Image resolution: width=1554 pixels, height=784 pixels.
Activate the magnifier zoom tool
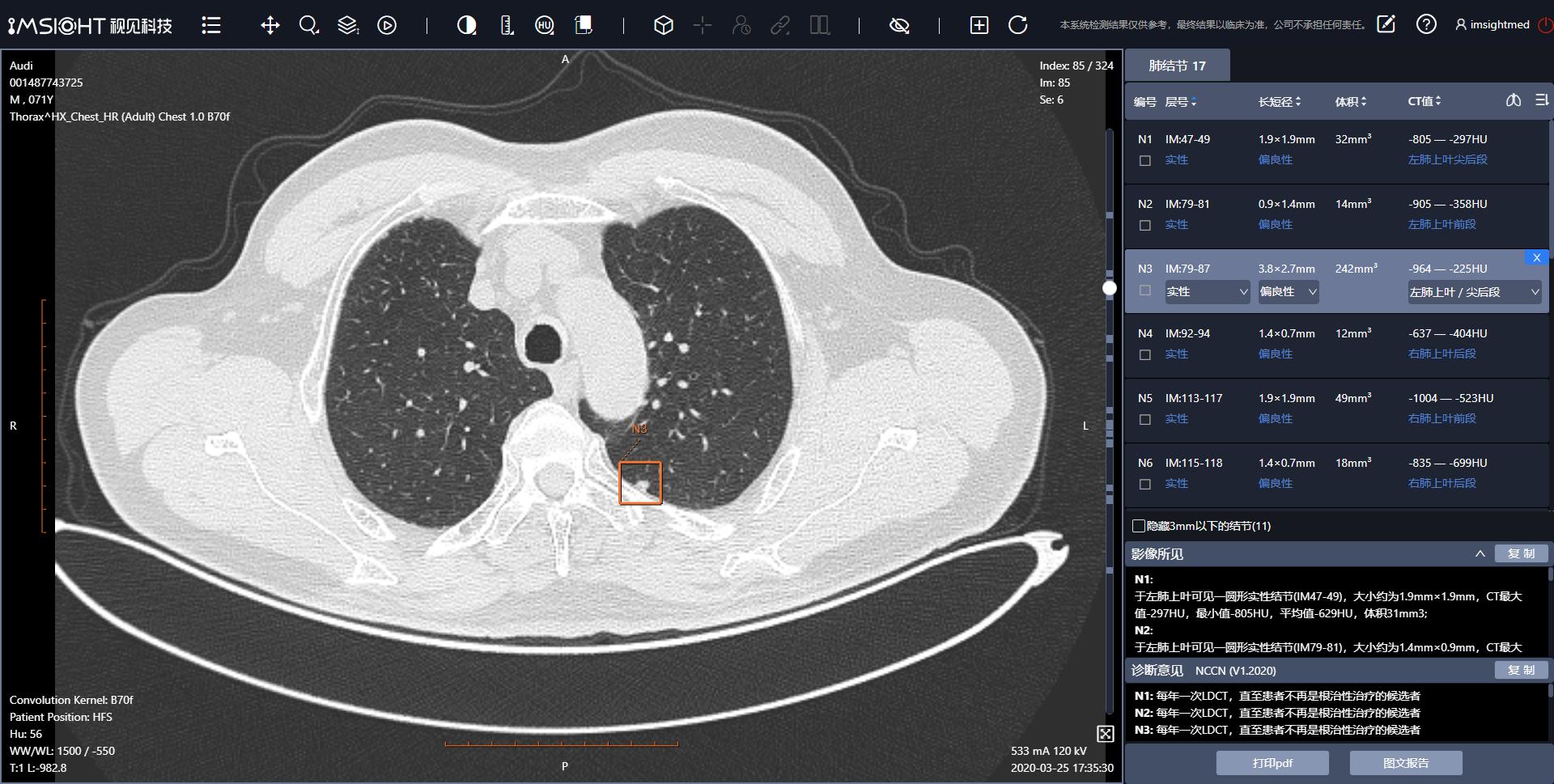[308, 25]
